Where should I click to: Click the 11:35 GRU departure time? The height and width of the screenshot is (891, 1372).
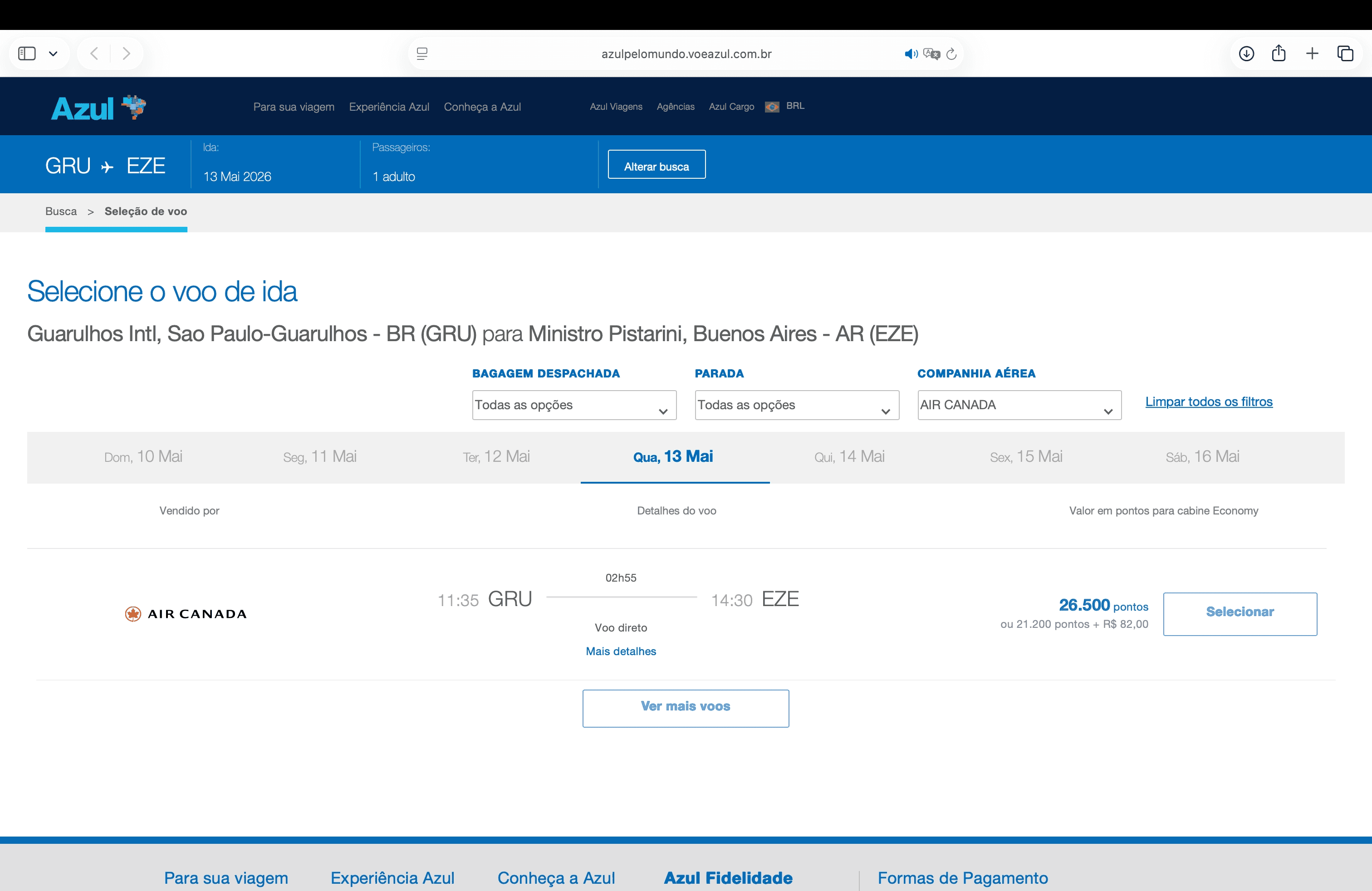pos(484,599)
